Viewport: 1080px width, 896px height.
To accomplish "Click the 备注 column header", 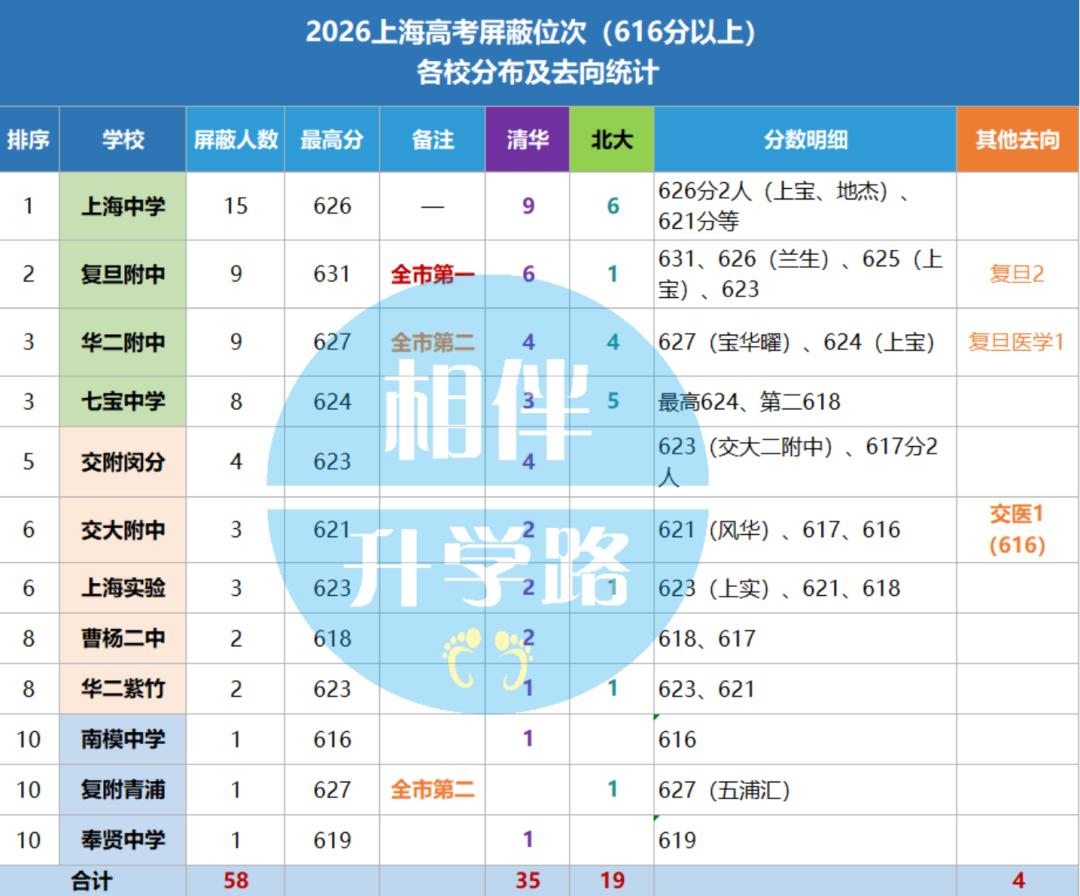I will click(433, 139).
